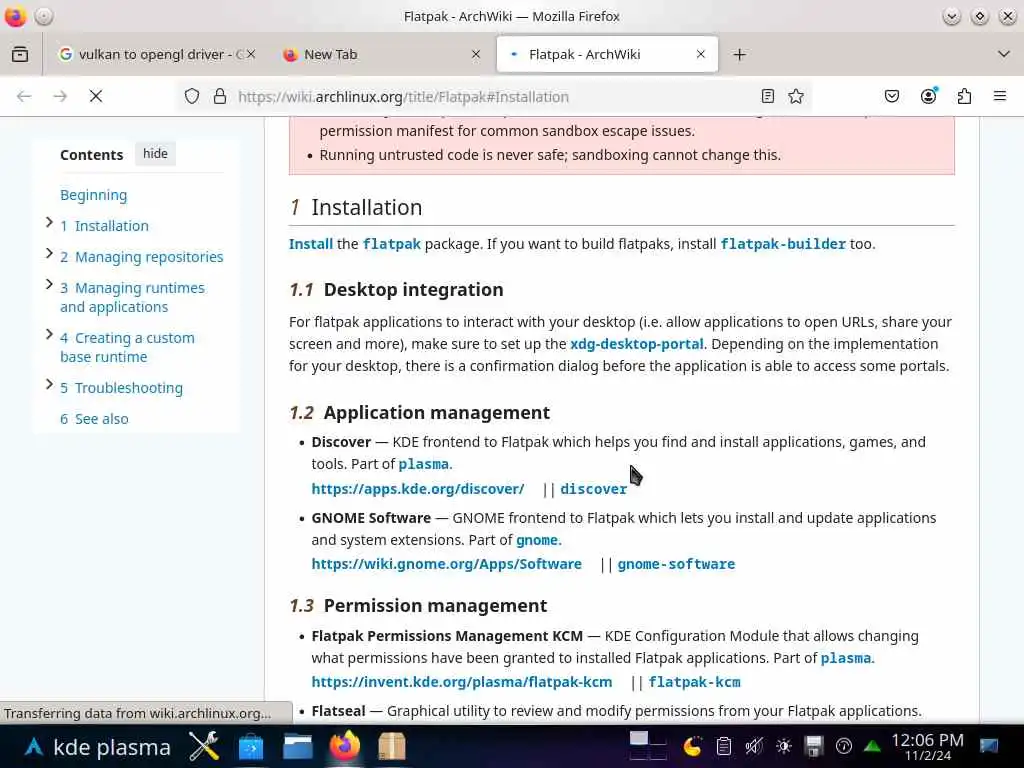The height and width of the screenshot is (768, 1024).
Task: Open the brightness tray icon
Action: 784,746
